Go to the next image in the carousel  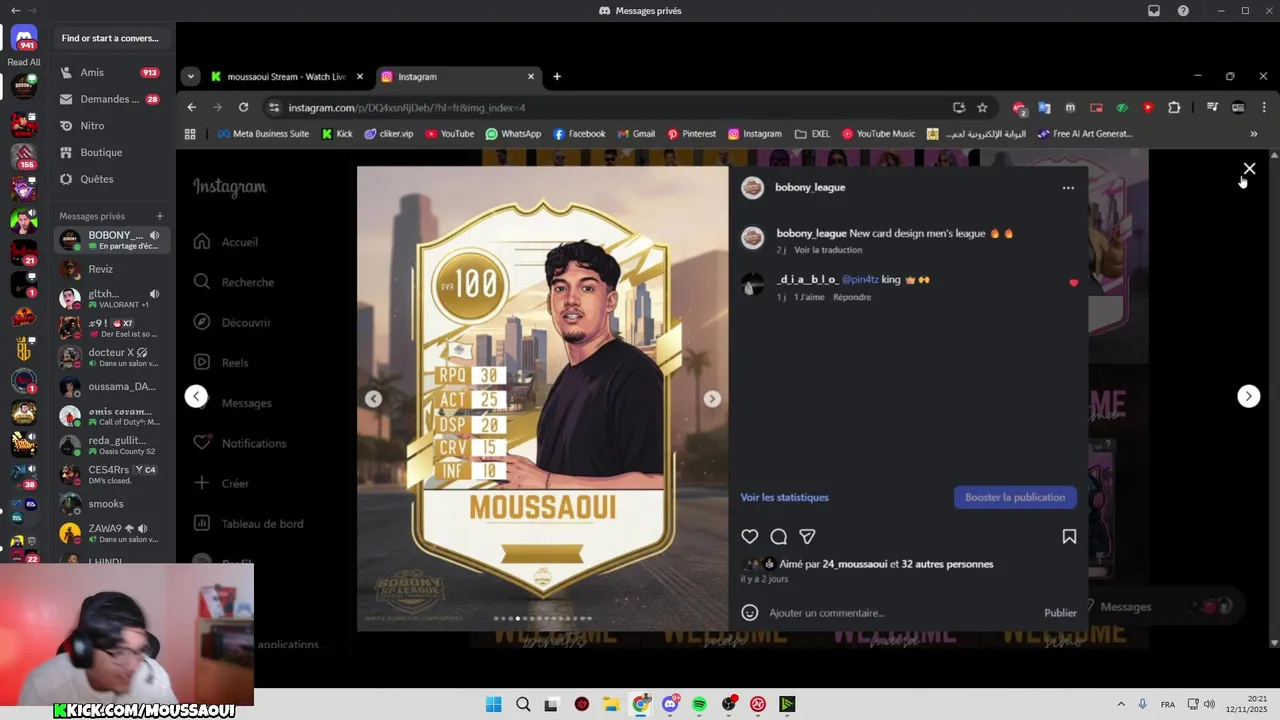tap(712, 399)
